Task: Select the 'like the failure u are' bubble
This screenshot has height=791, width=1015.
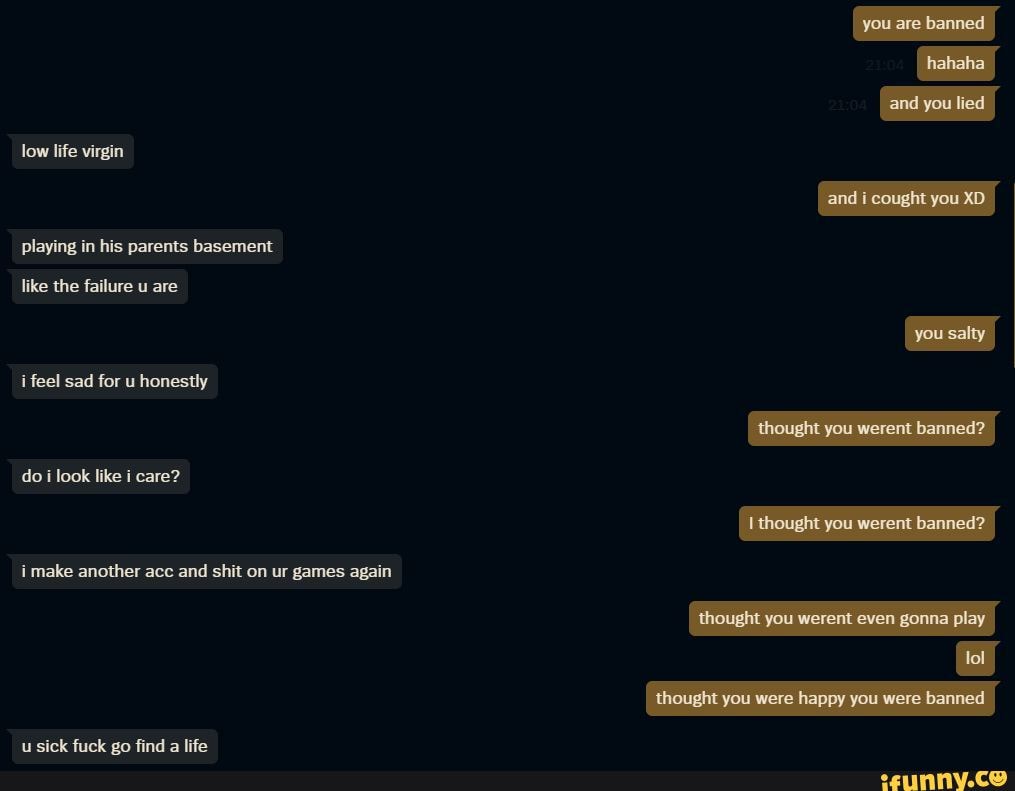Action: click(100, 287)
